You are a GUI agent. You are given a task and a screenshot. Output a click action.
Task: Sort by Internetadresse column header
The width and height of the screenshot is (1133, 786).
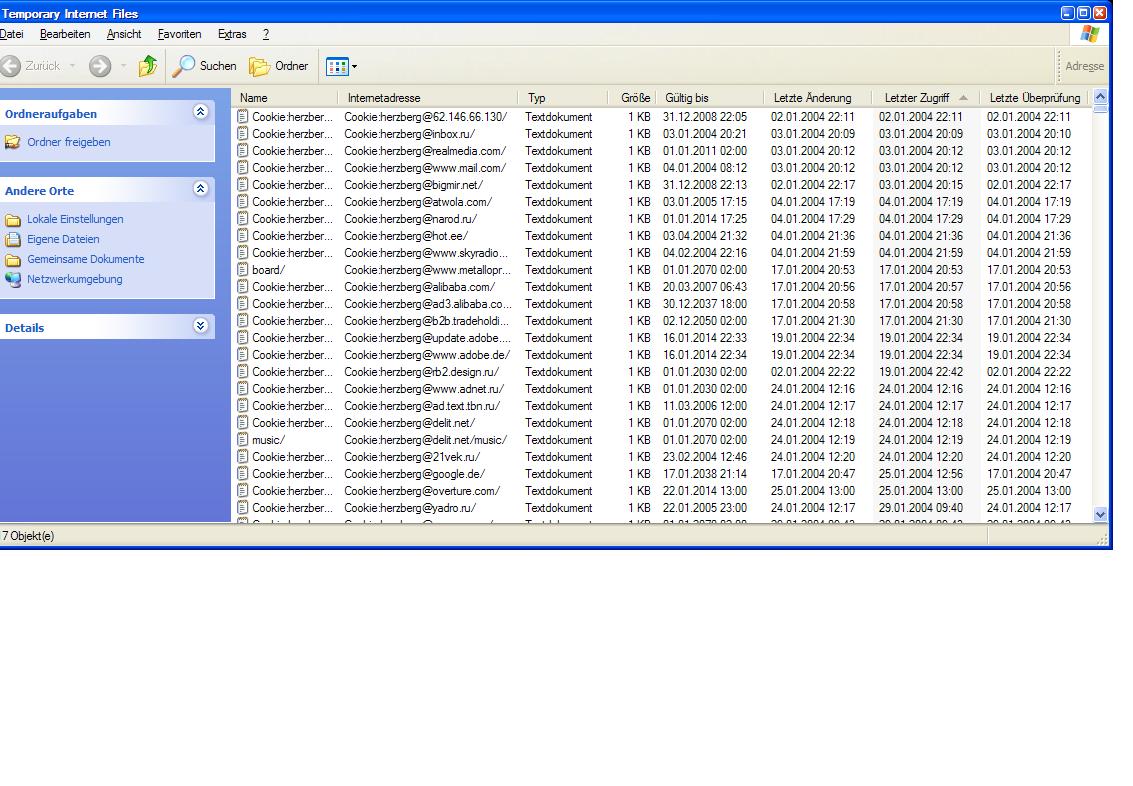(384, 98)
